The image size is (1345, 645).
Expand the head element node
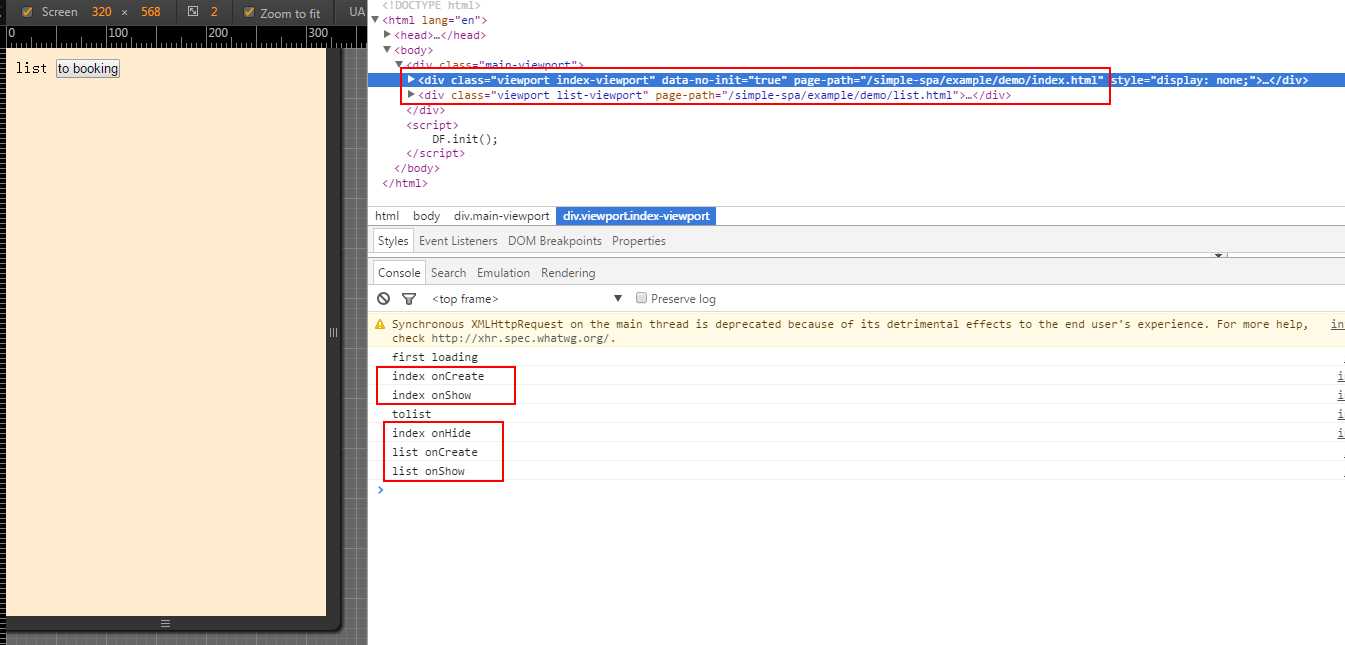[x=388, y=35]
